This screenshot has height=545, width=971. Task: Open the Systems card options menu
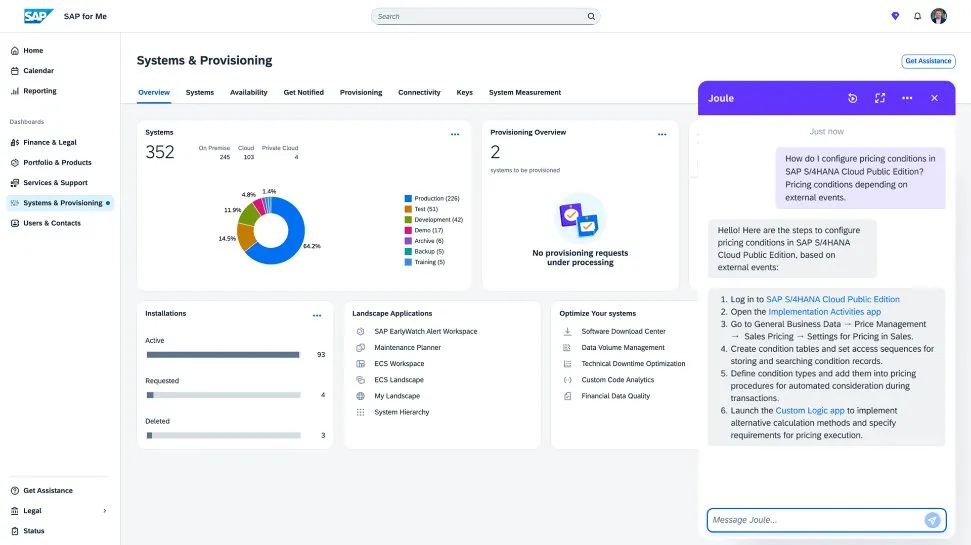pyautogui.click(x=455, y=133)
